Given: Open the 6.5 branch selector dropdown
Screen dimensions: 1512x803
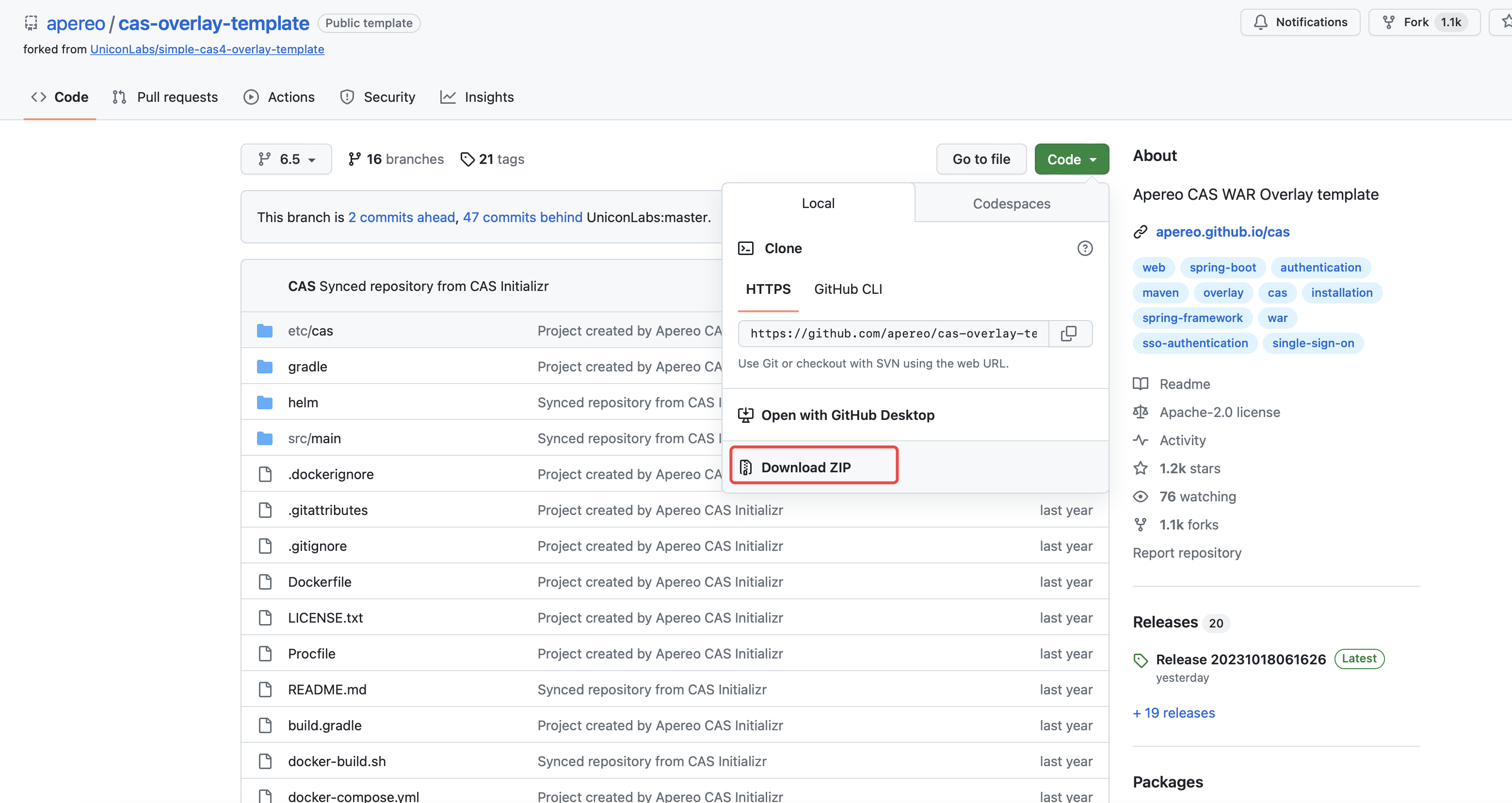Looking at the screenshot, I should [x=287, y=159].
